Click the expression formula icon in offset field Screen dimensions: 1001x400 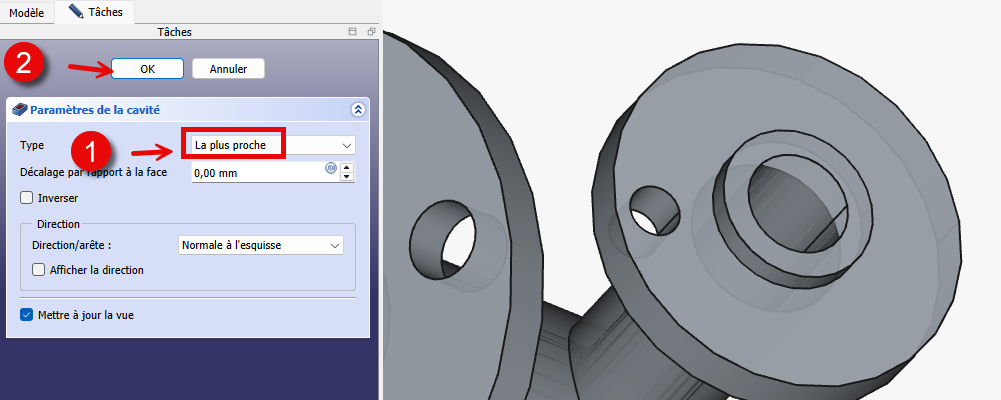[x=331, y=168]
